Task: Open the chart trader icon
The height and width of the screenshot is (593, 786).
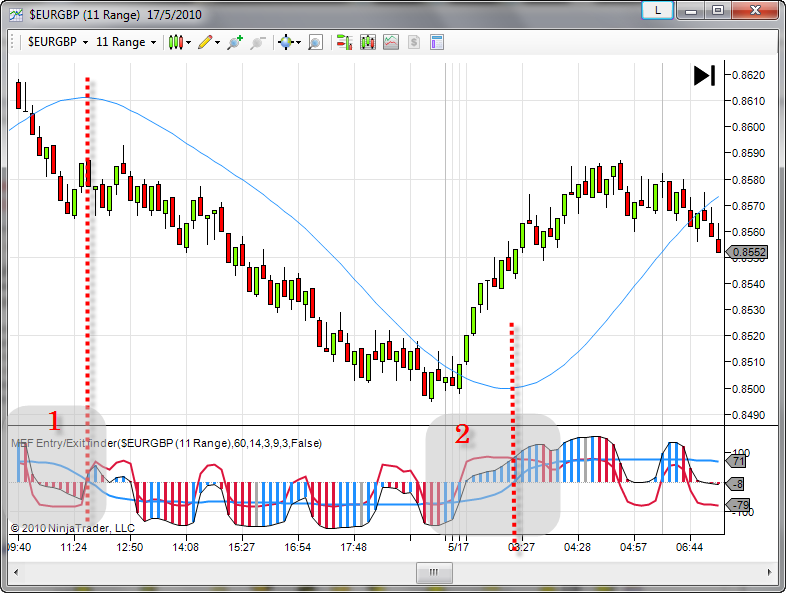Action: [x=344, y=43]
